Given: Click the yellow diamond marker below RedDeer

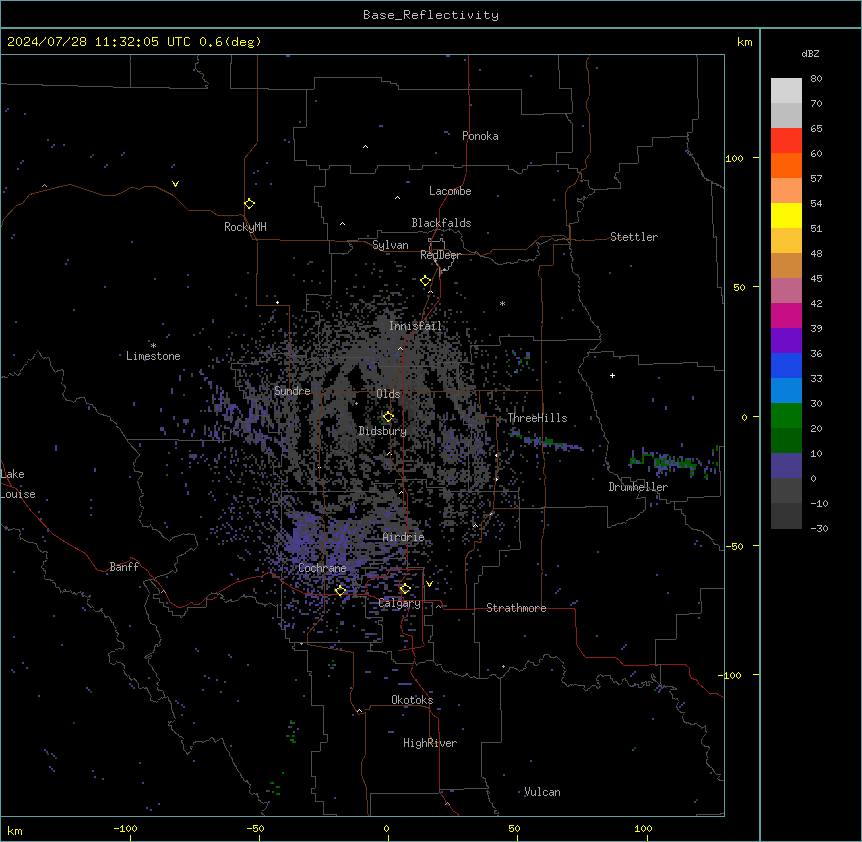Looking at the screenshot, I should [425, 281].
